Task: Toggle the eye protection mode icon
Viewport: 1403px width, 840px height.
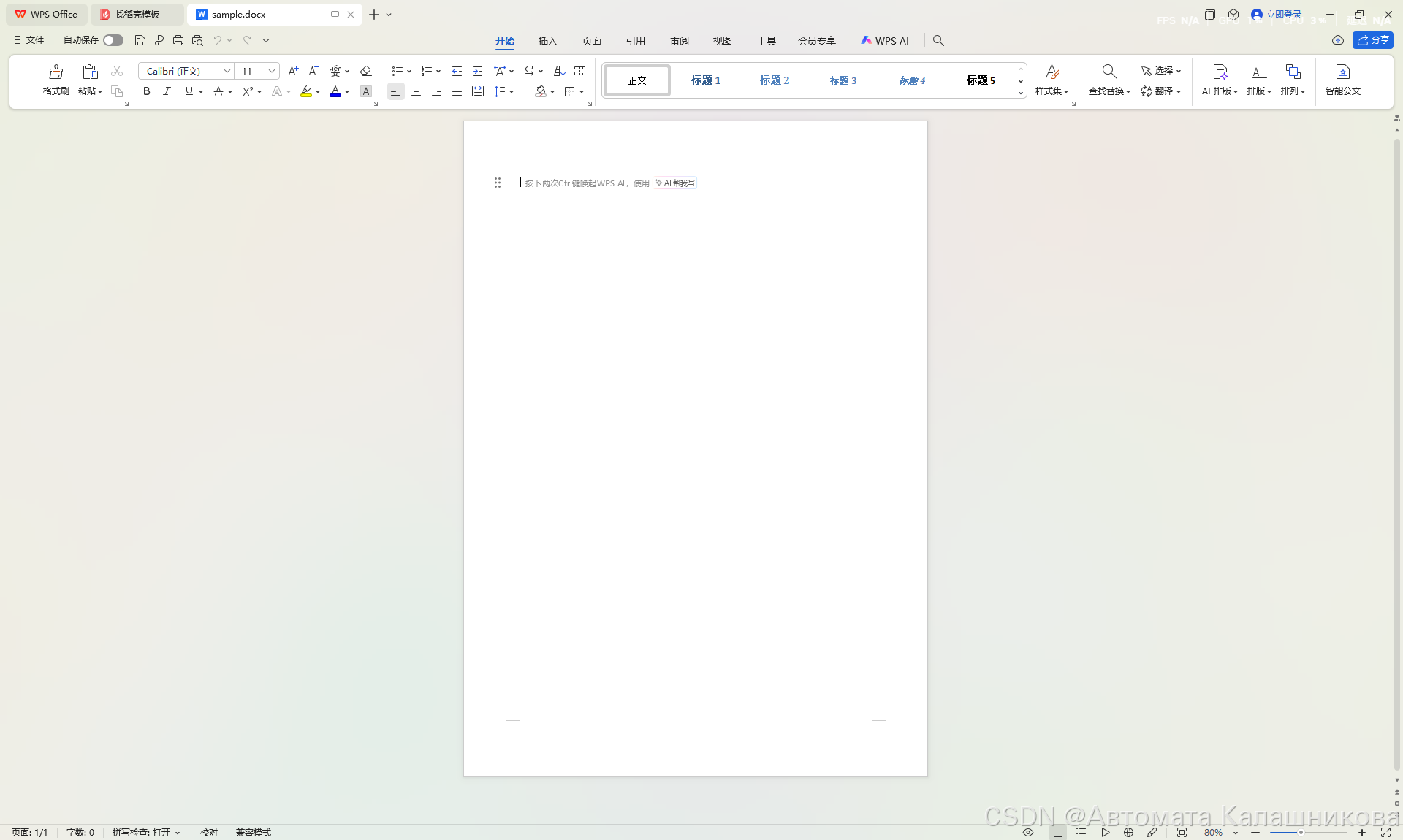Action: [x=1028, y=832]
